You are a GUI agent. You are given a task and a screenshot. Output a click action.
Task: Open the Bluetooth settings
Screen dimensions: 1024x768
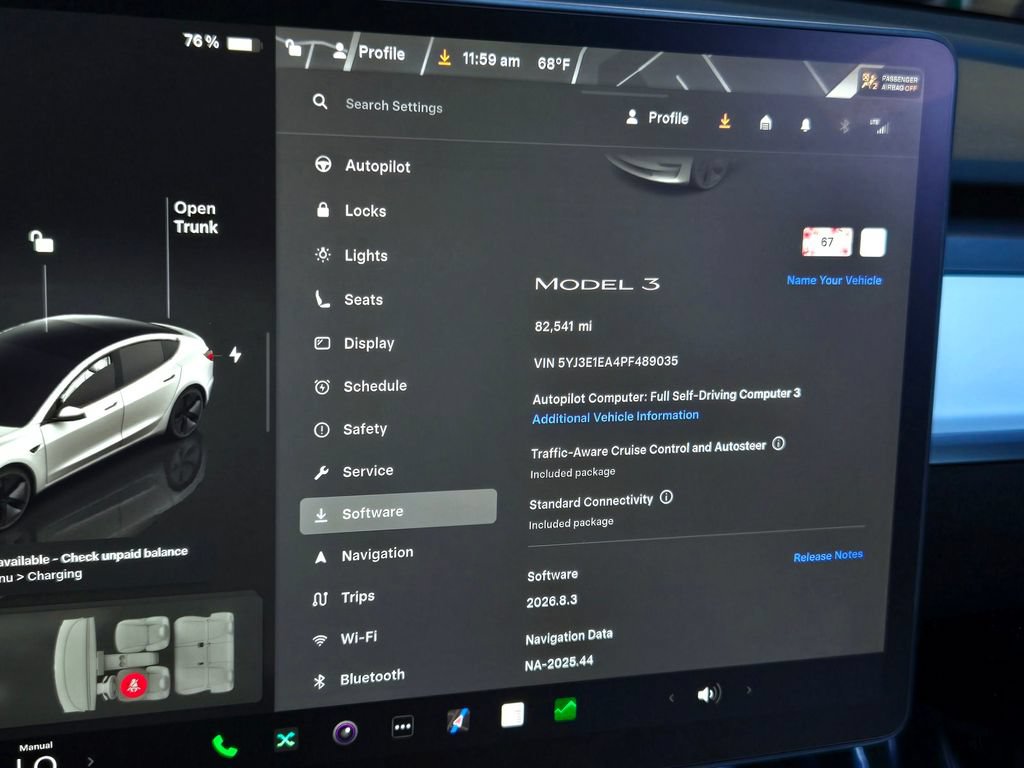(x=359, y=679)
